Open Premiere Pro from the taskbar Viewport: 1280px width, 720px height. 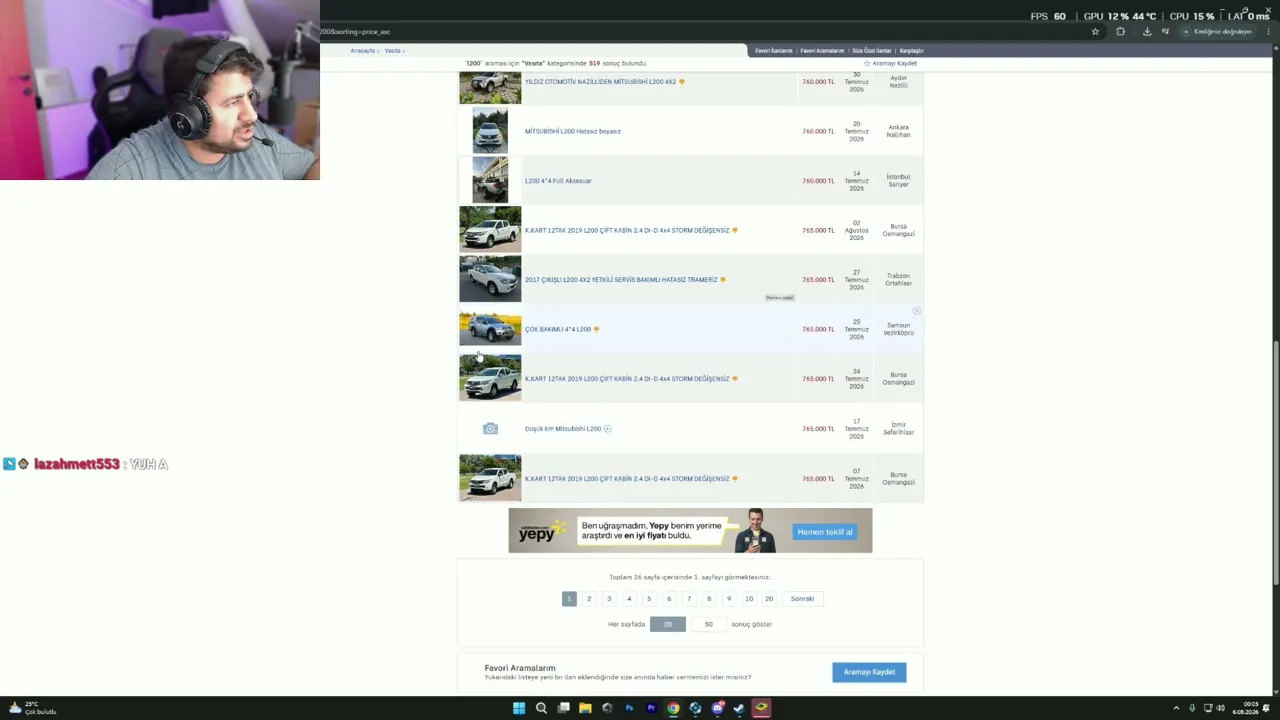point(651,708)
